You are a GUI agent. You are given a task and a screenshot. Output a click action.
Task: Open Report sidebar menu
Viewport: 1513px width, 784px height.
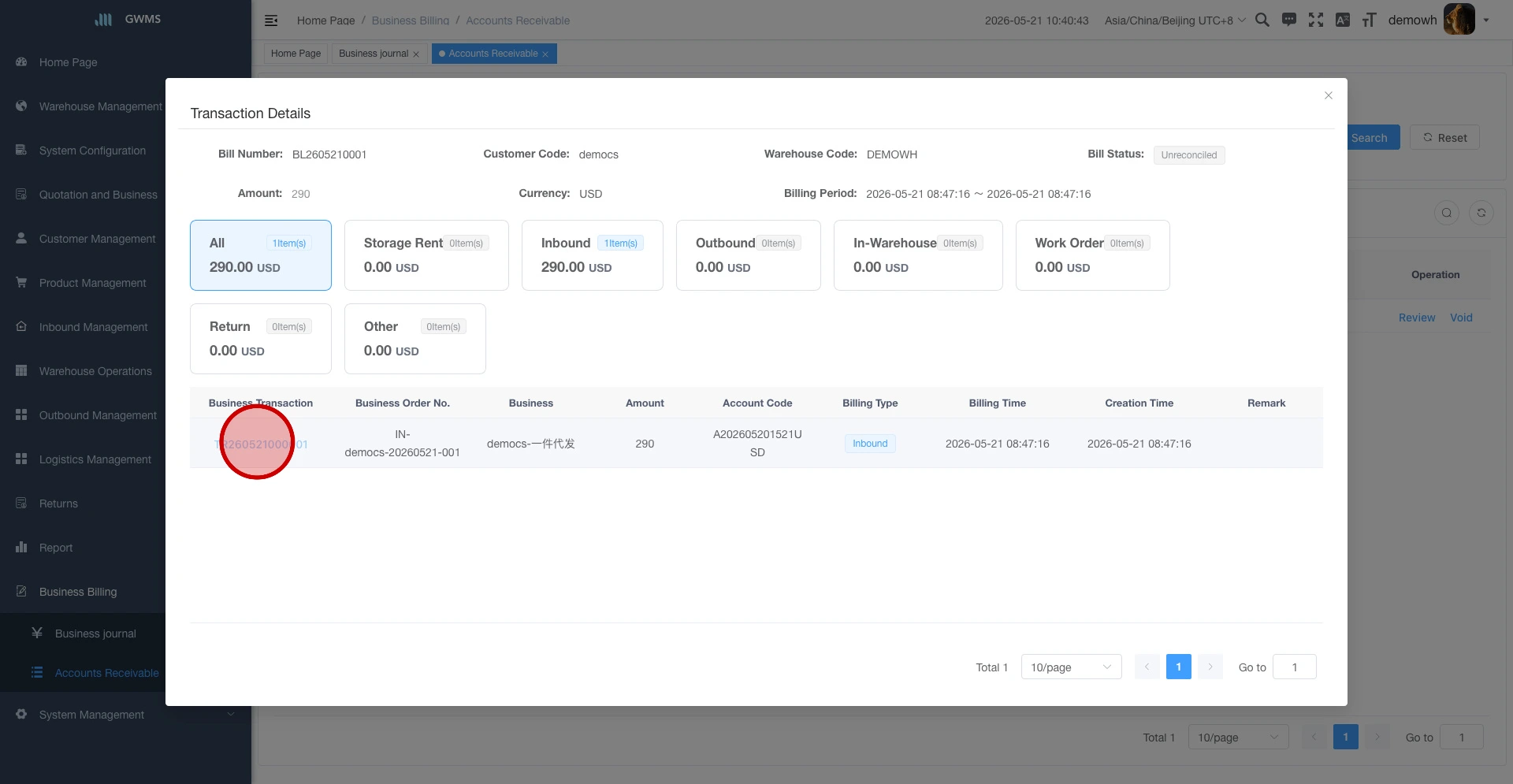click(56, 548)
